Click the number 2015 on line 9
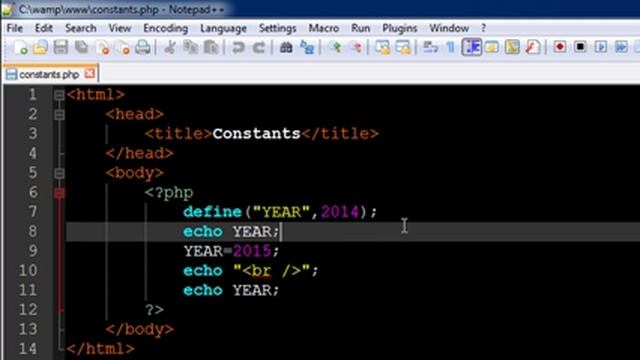The image size is (640, 360). point(252,251)
